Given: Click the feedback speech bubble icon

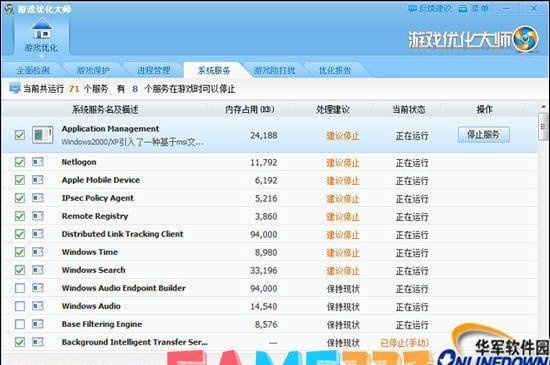Looking at the screenshot, I should click(x=412, y=8).
